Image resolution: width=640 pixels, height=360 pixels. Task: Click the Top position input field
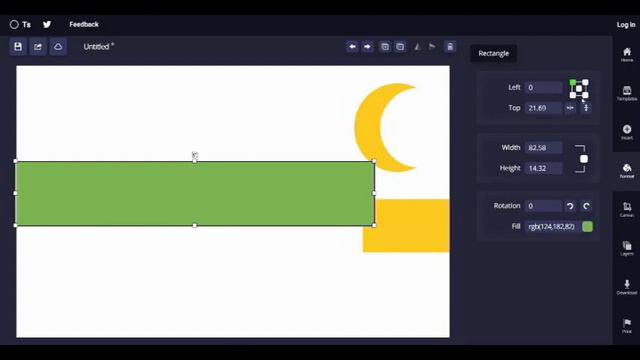[543, 108]
